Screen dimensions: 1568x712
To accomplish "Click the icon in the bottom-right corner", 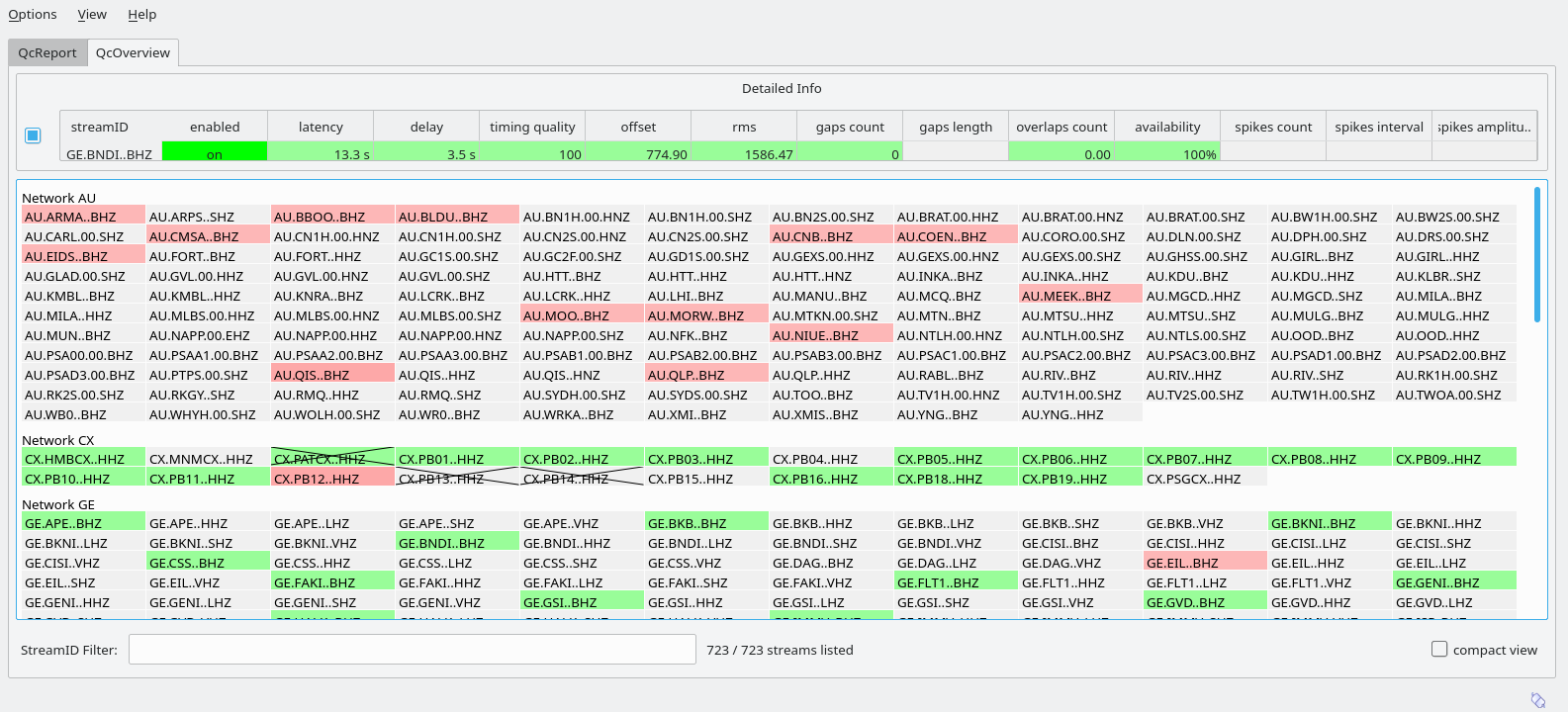I will [x=1538, y=699].
